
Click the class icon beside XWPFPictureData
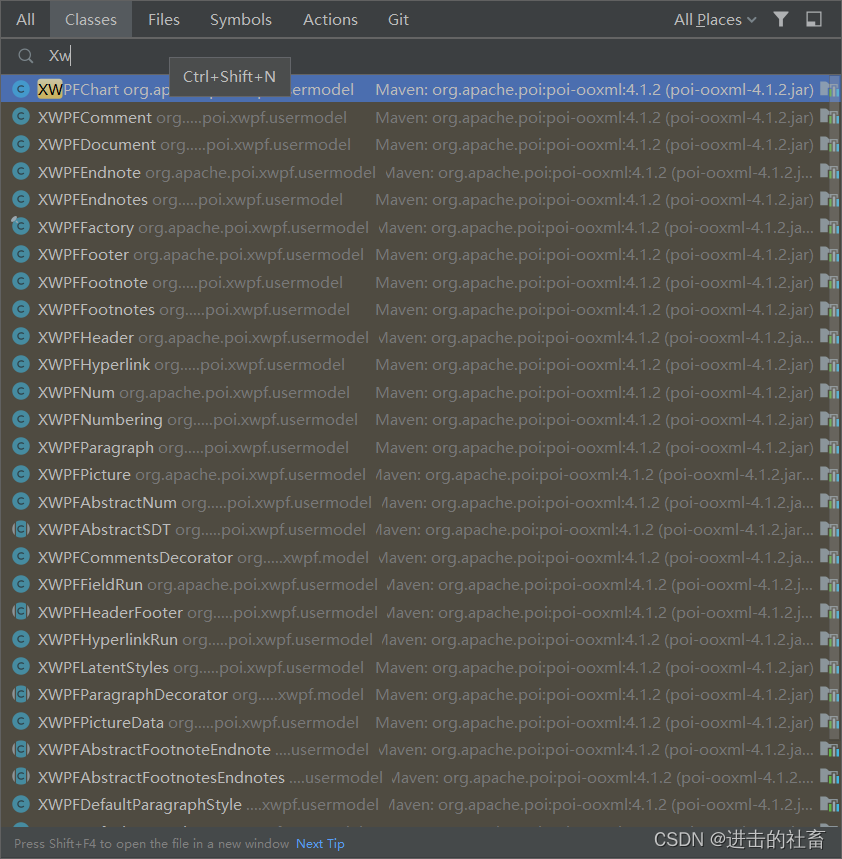point(21,721)
